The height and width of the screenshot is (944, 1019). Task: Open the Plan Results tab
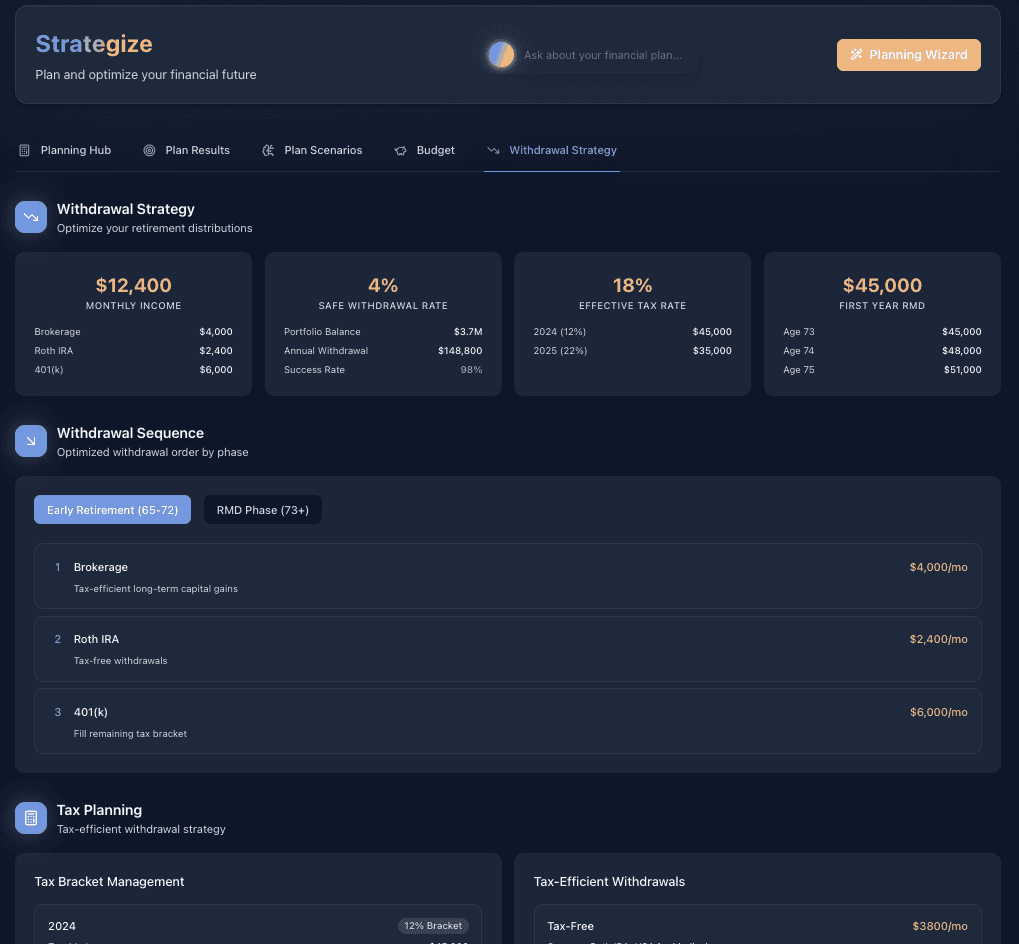point(197,150)
